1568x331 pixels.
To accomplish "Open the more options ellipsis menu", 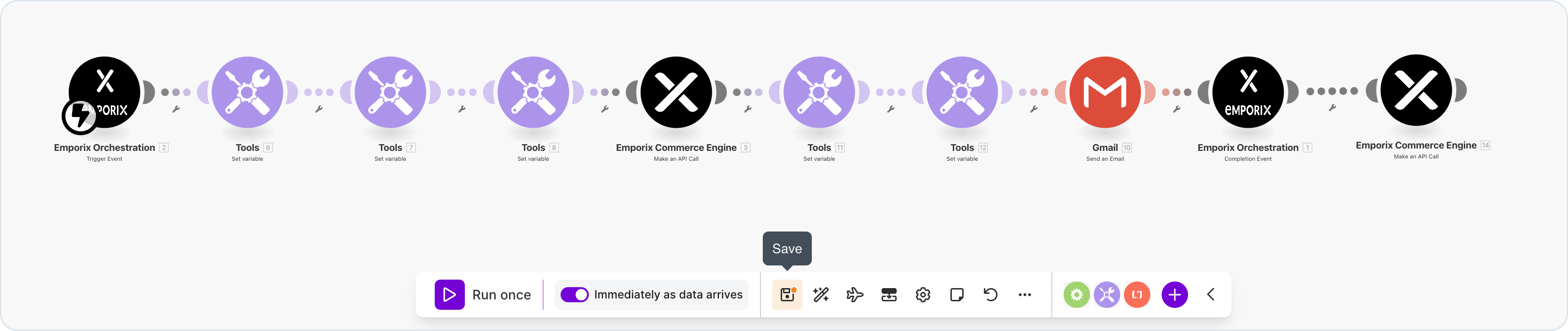I will [1024, 295].
